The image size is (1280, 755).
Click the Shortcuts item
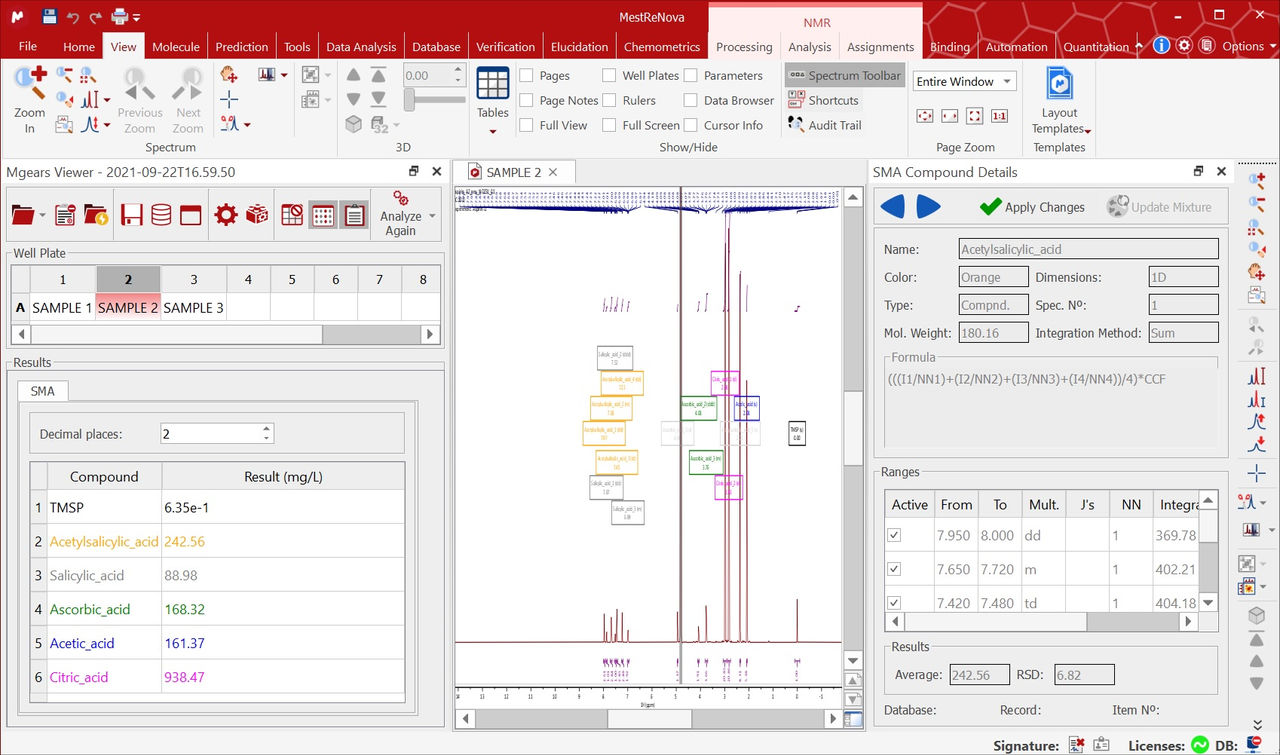point(823,100)
